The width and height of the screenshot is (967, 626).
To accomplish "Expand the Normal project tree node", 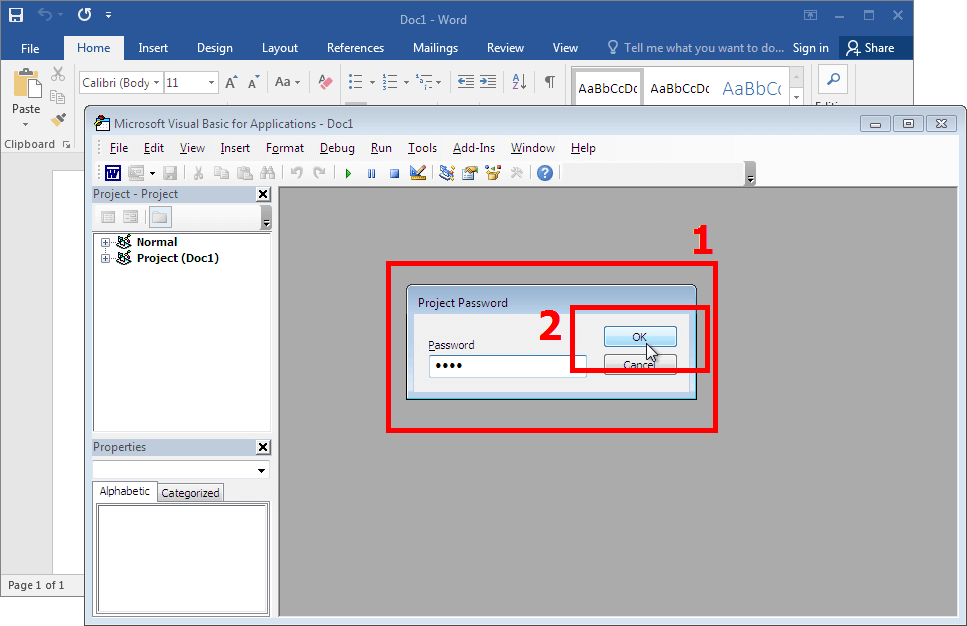I will tap(105, 242).
